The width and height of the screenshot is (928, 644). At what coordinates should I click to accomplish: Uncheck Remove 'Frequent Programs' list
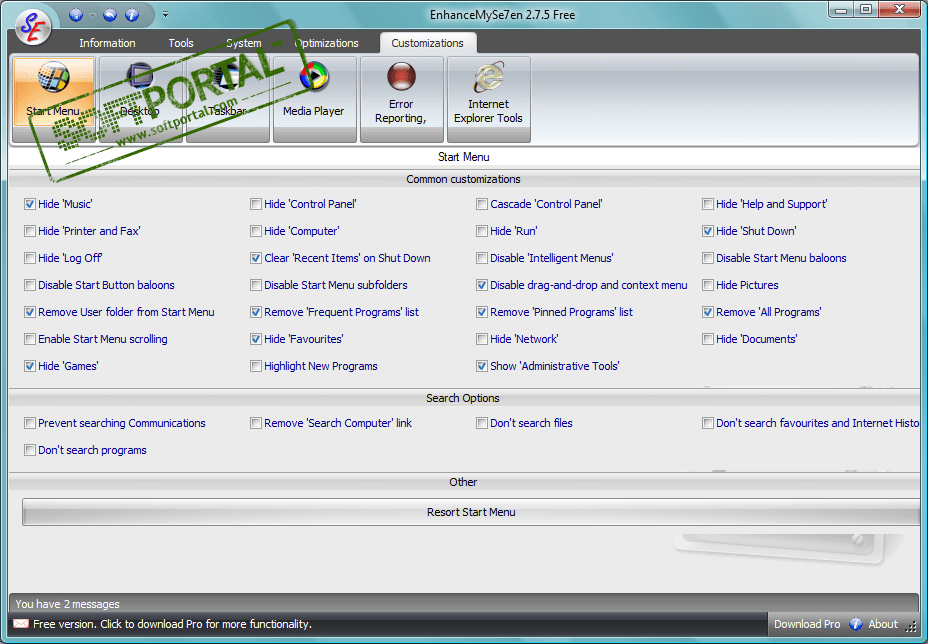256,312
